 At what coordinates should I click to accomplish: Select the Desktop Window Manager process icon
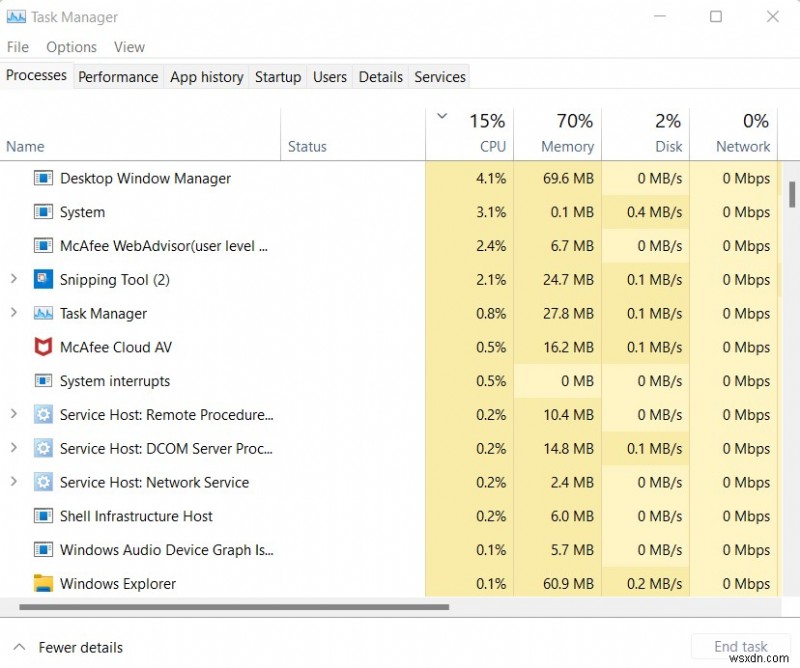[x=41, y=178]
